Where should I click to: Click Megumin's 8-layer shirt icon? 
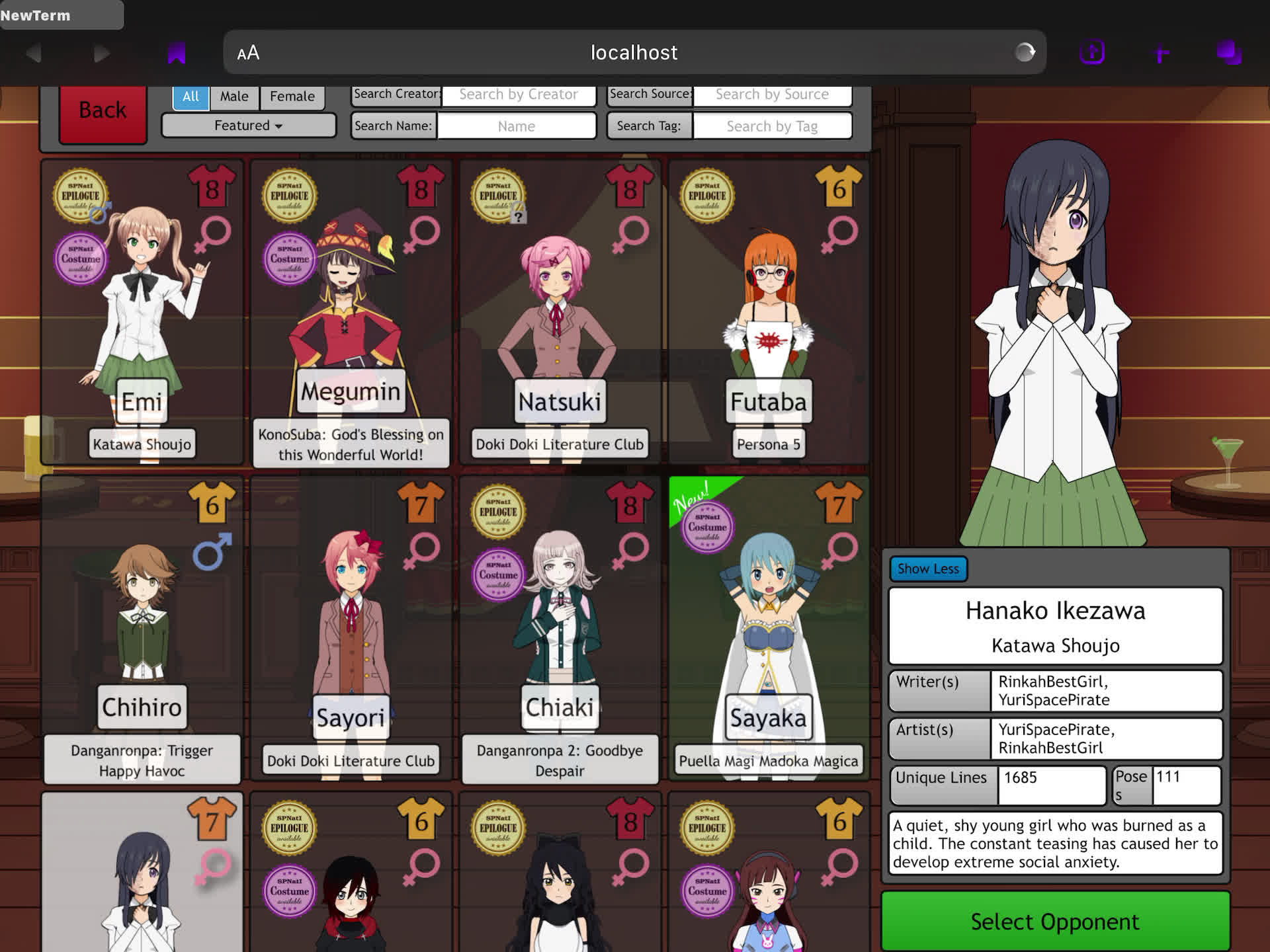tap(421, 187)
